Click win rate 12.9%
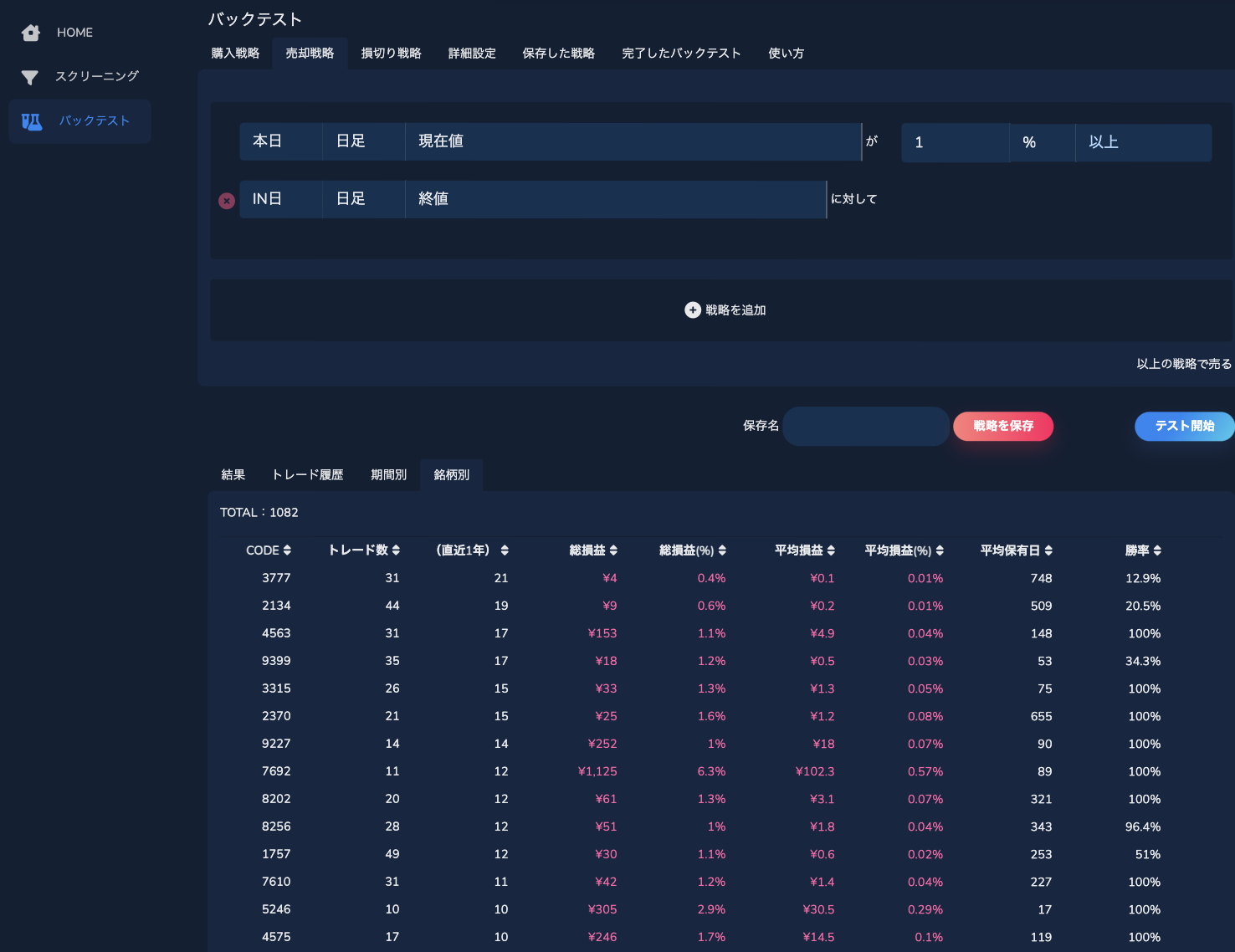 pos(1143,578)
